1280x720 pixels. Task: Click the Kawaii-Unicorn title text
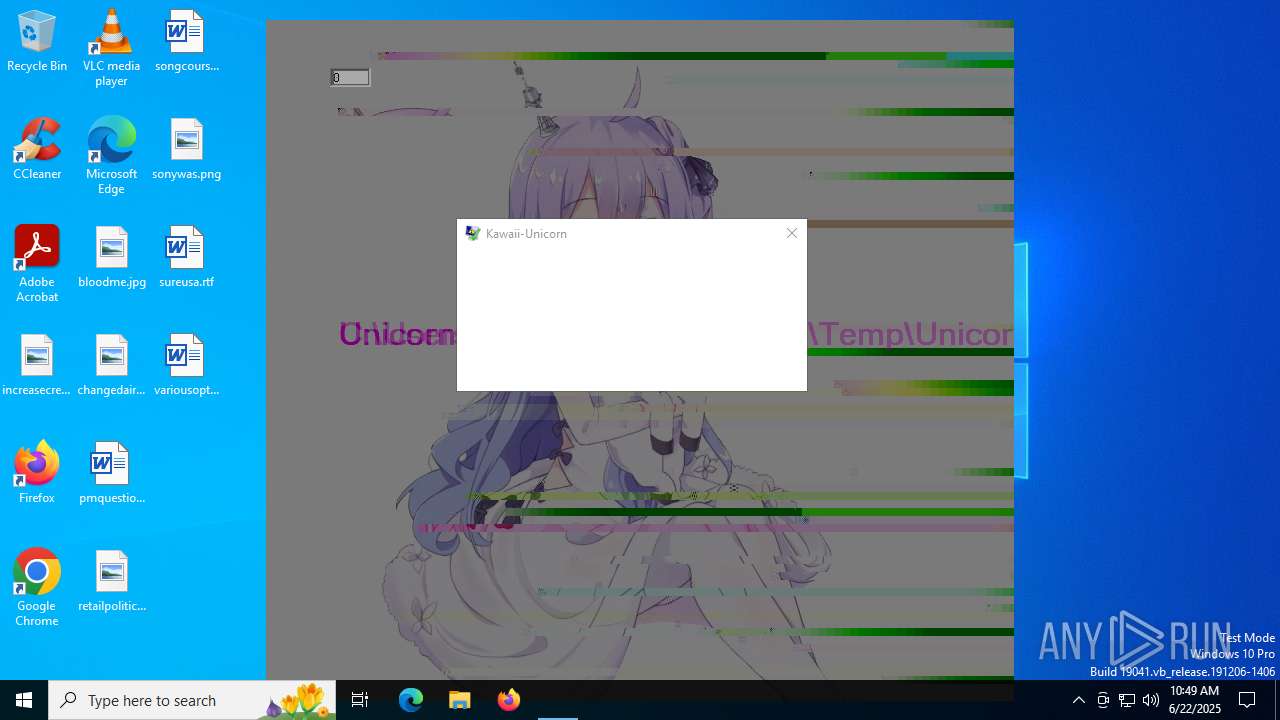[526, 234]
